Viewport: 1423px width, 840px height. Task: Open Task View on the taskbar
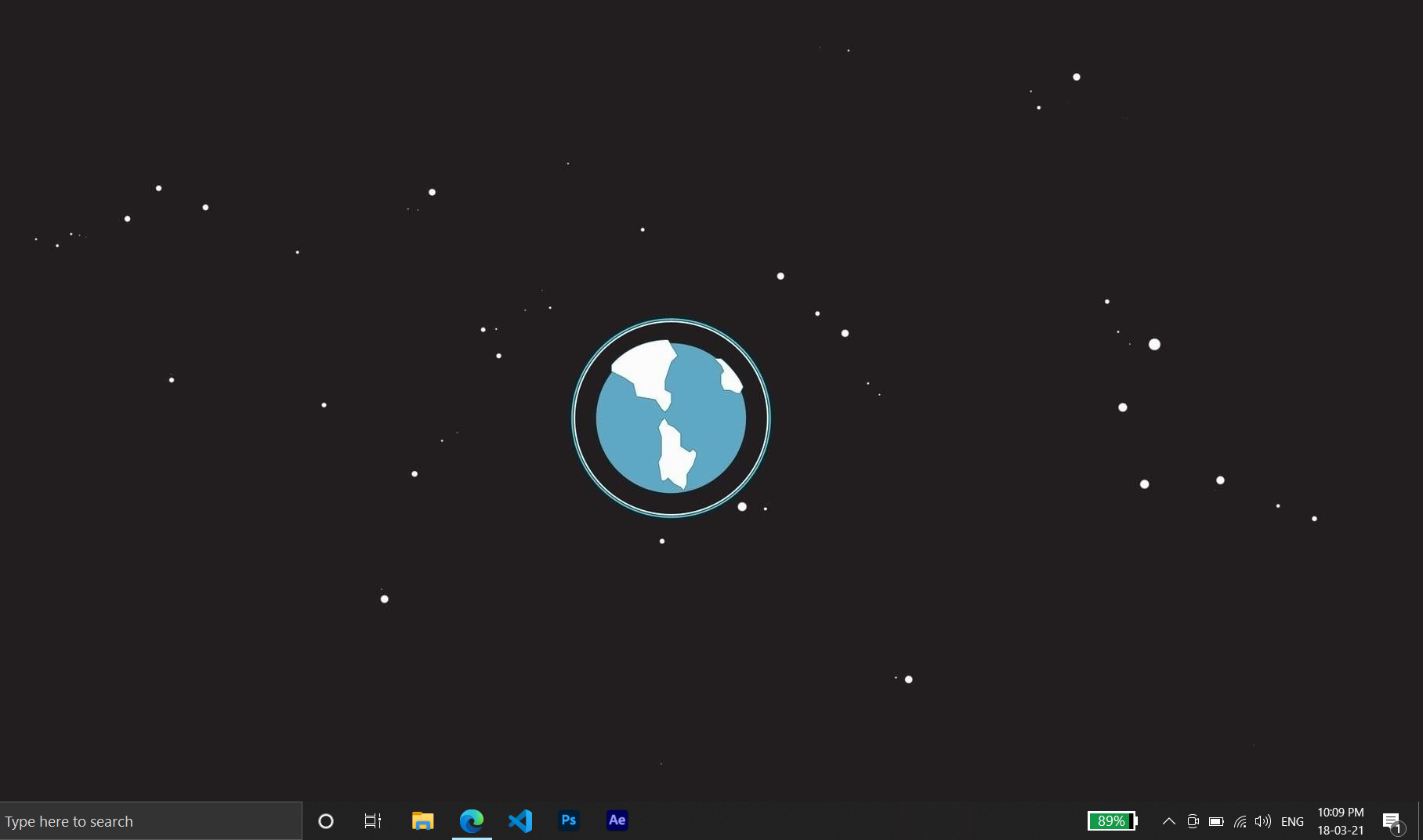tap(373, 821)
